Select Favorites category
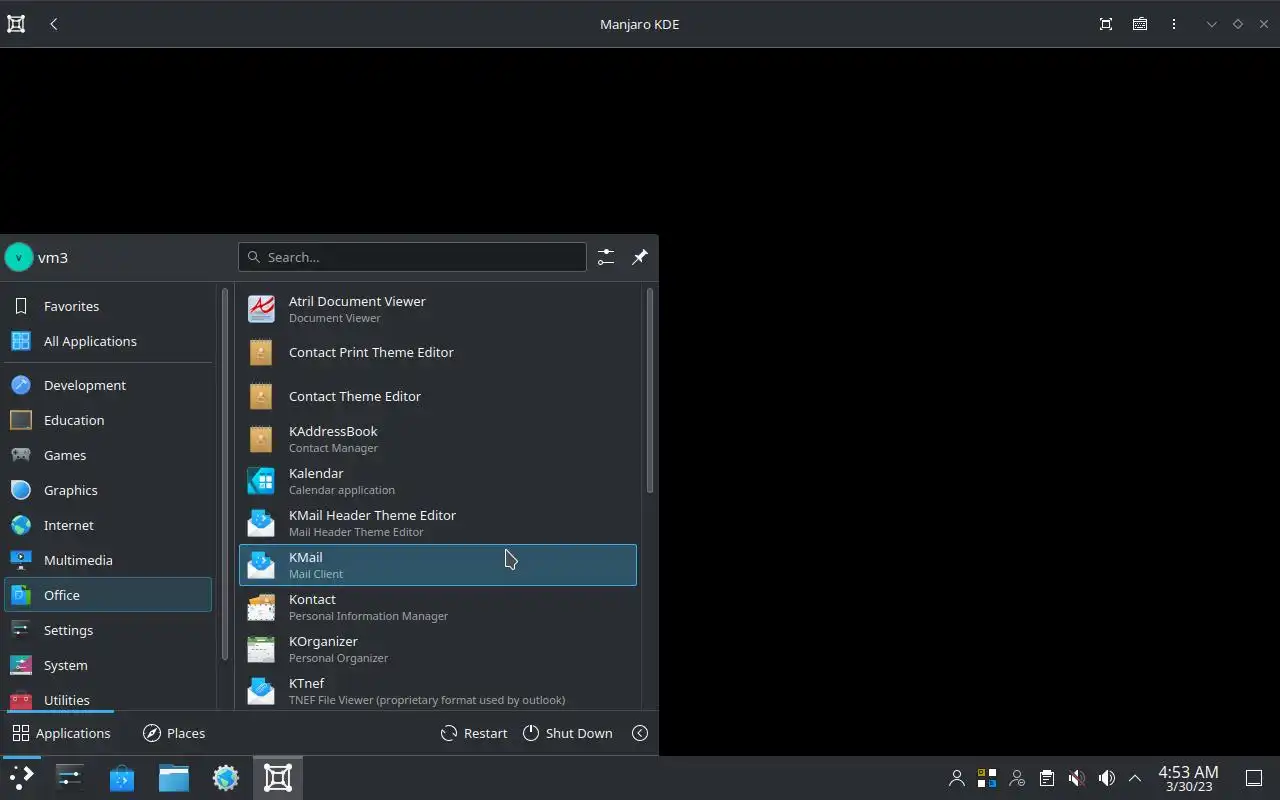The image size is (1280, 800). [108, 306]
